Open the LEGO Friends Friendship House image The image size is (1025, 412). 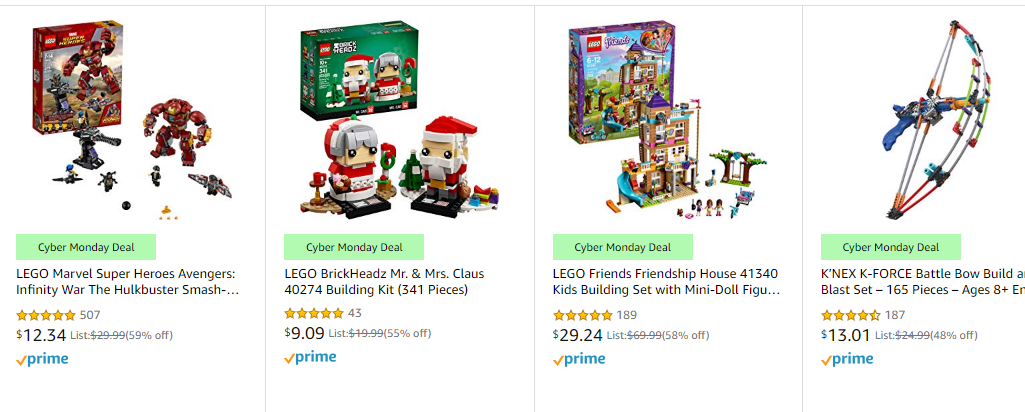point(668,119)
